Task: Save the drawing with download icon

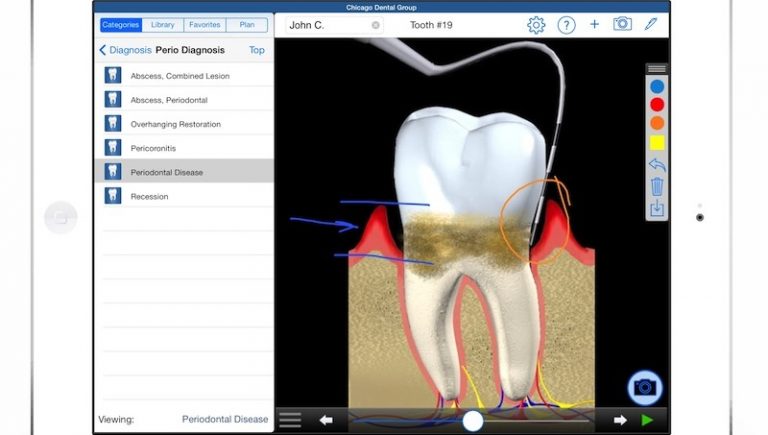Action: pyautogui.click(x=657, y=208)
